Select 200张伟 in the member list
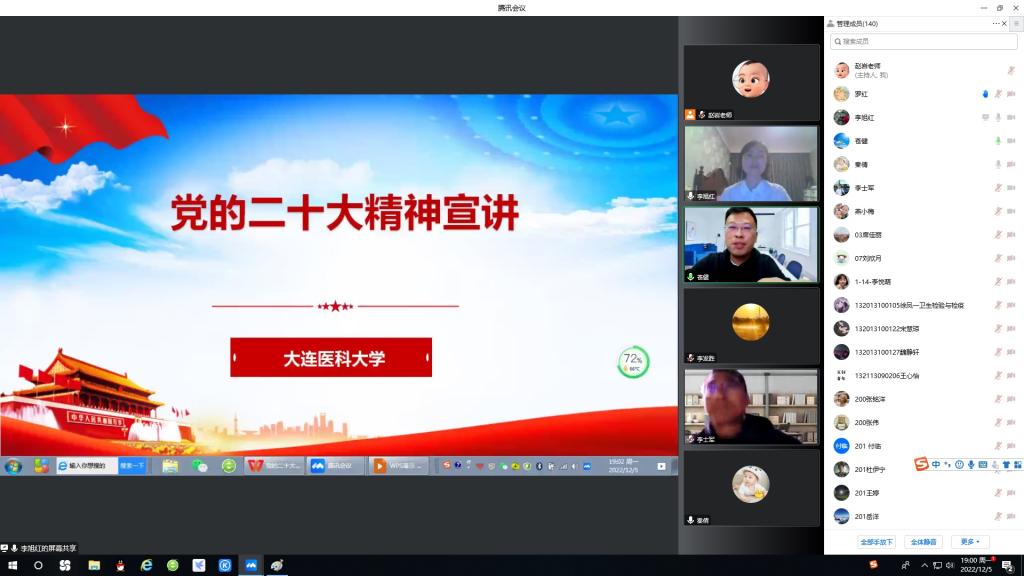Viewport: 1024px width, 576px height. point(924,423)
